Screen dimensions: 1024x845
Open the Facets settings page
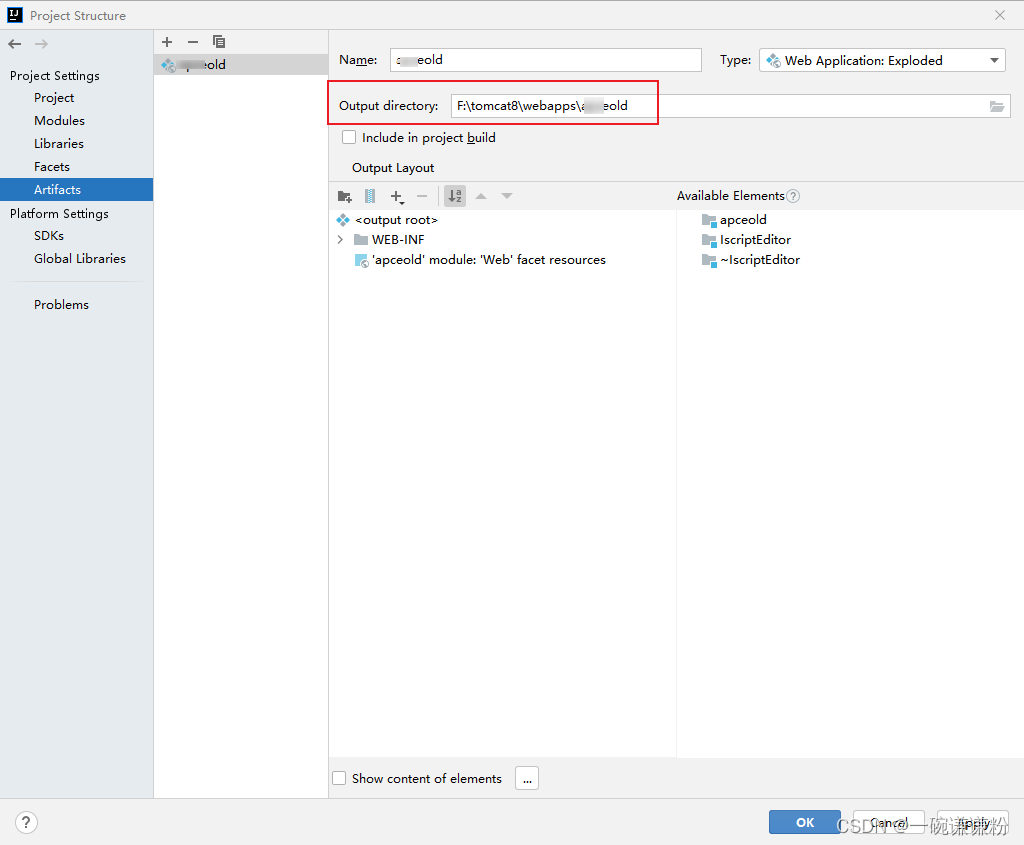[52, 167]
